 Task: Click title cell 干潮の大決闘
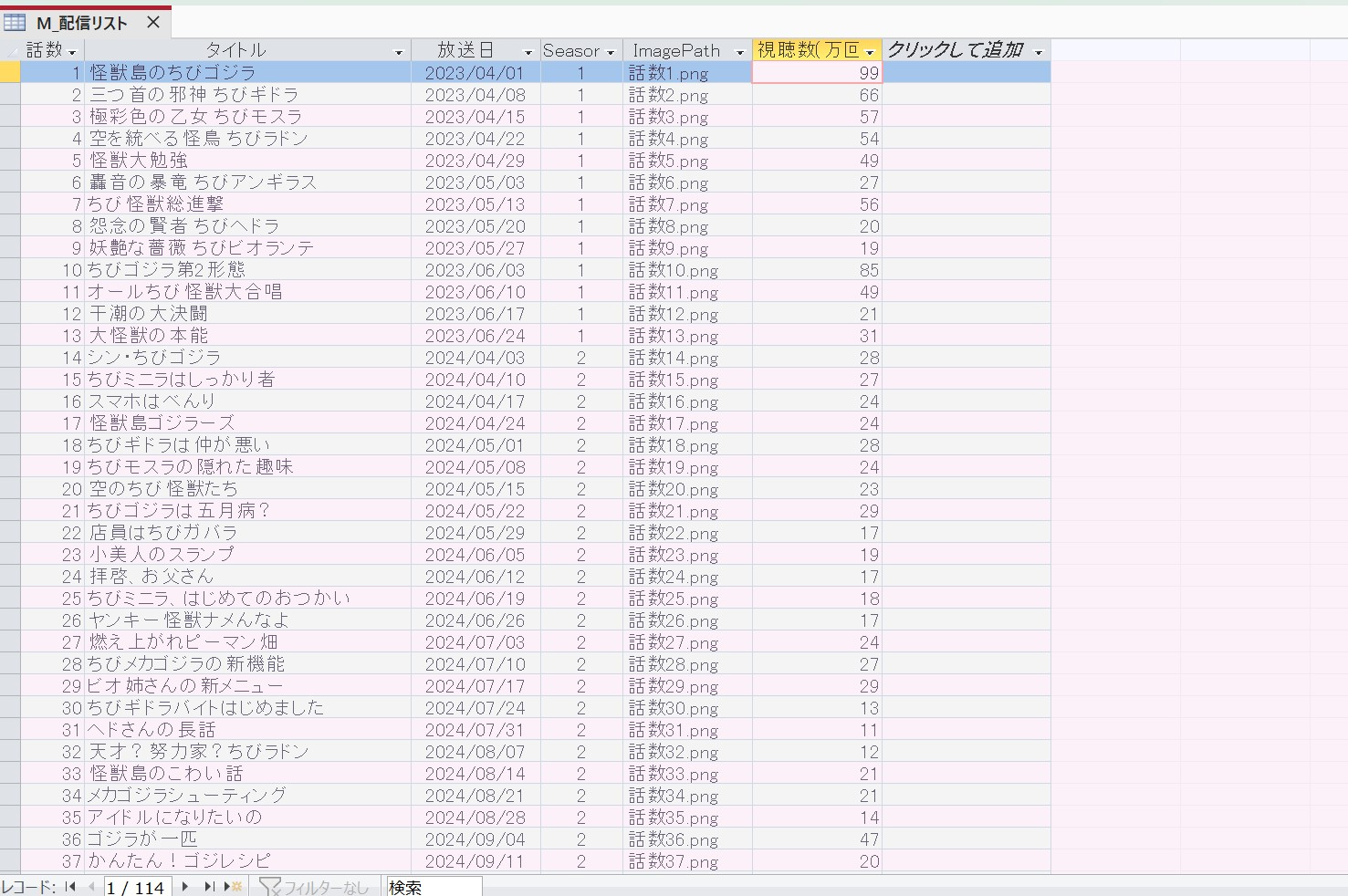pyautogui.click(x=247, y=313)
